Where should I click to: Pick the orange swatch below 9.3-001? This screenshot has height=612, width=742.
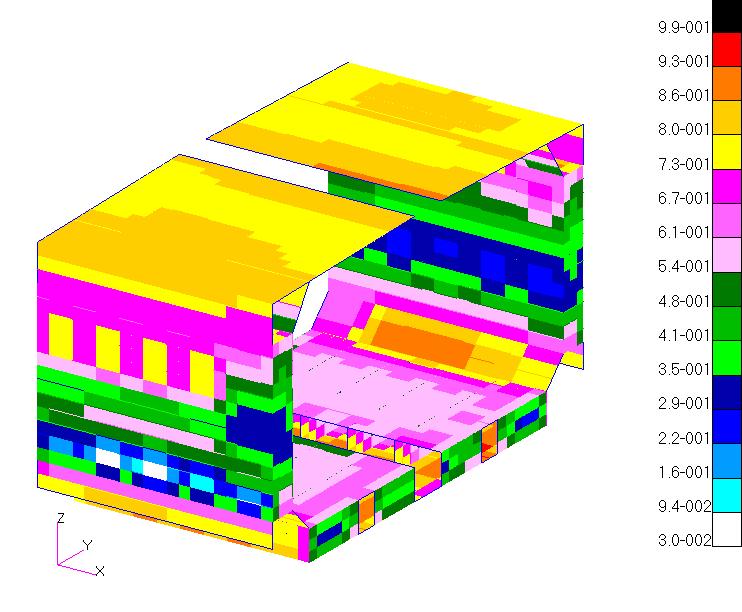727,79
